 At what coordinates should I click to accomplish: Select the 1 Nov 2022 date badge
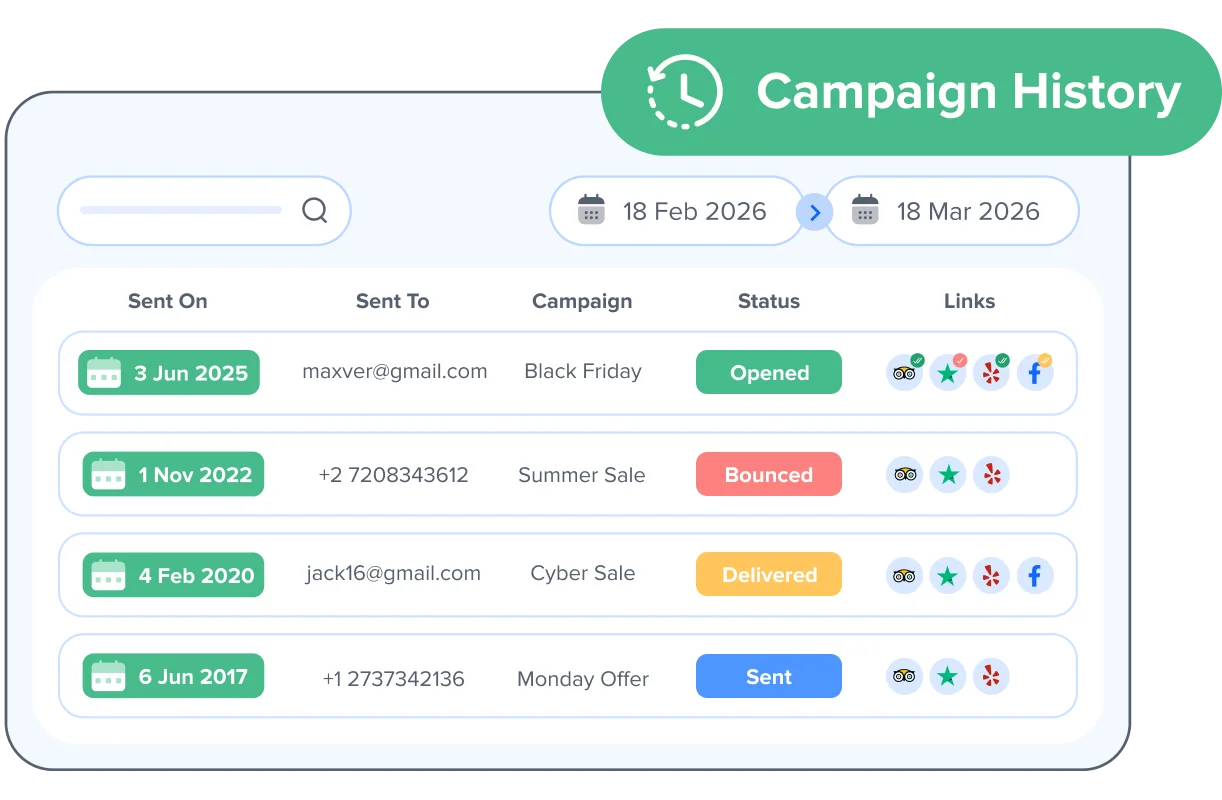pos(173,474)
